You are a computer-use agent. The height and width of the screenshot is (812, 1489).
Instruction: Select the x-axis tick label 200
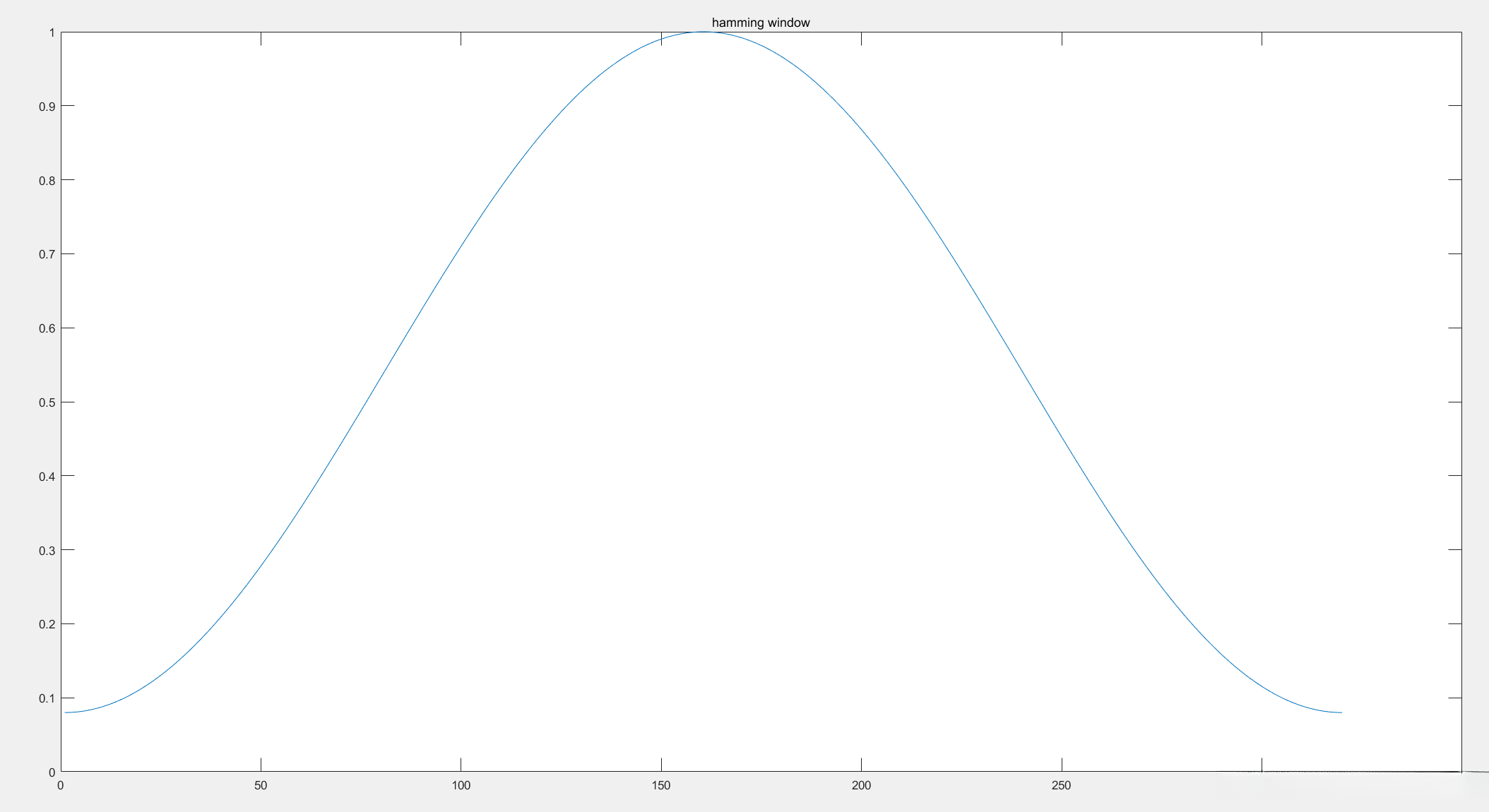[861, 785]
